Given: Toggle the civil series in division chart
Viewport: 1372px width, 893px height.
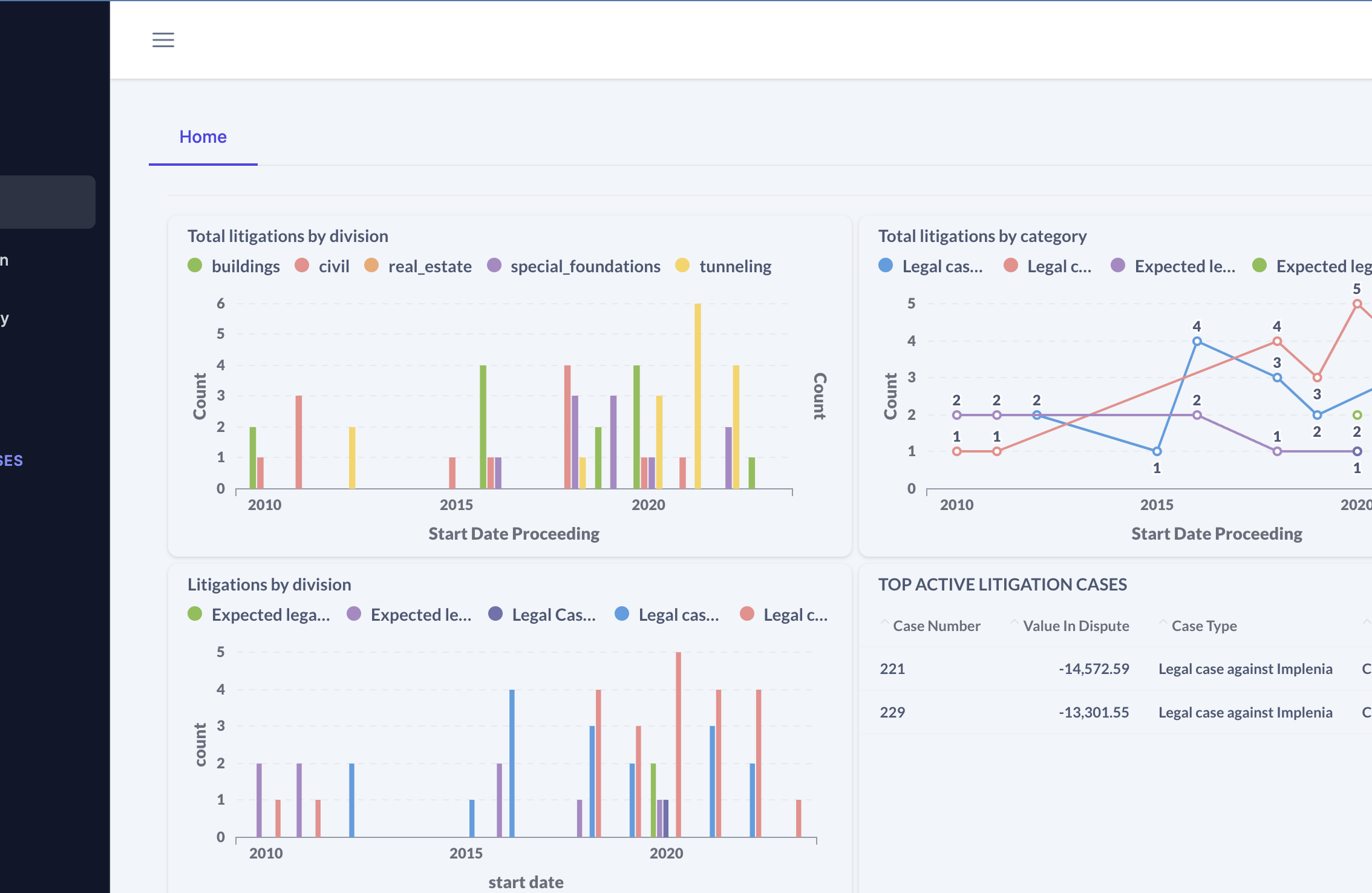Looking at the screenshot, I should point(333,266).
